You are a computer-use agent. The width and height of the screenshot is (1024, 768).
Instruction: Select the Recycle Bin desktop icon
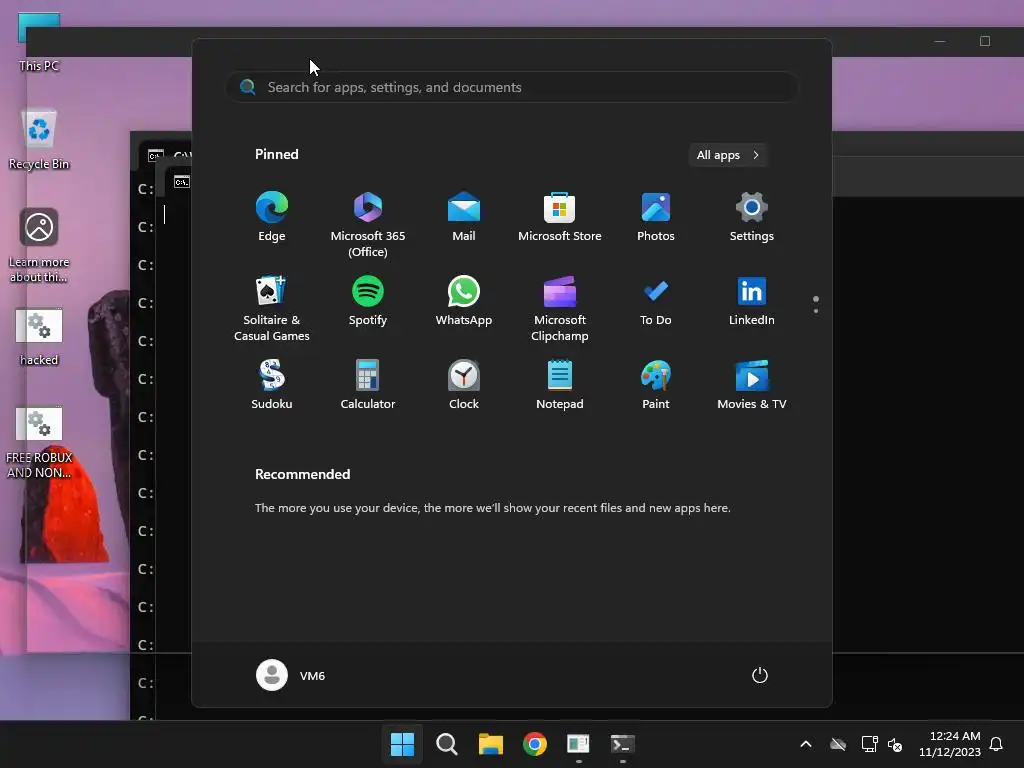point(39,139)
